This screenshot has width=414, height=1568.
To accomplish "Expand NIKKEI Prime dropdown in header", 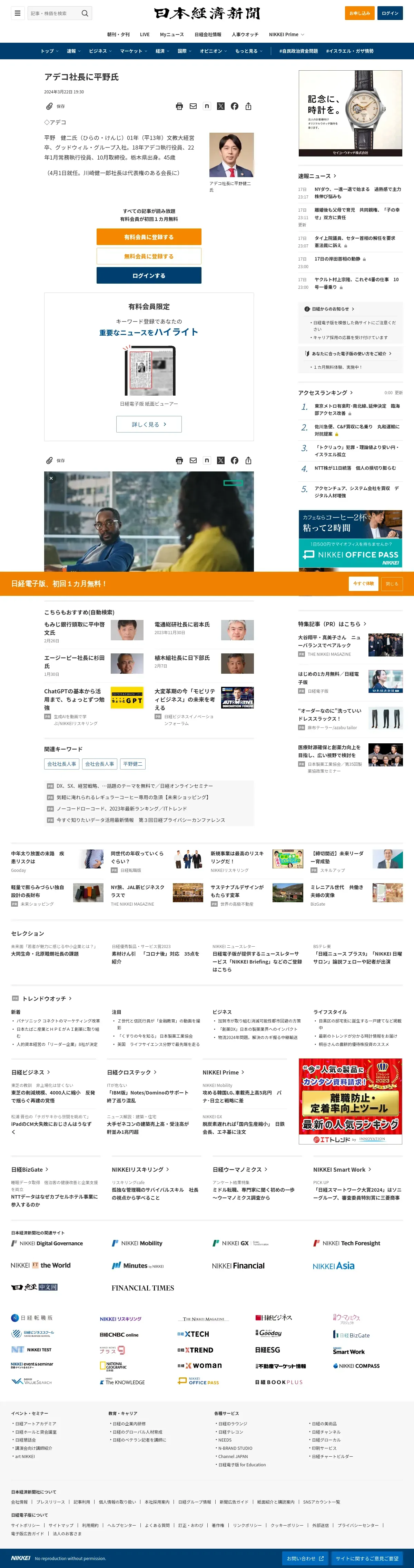I will pyautogui.click(x=287, y=35).
